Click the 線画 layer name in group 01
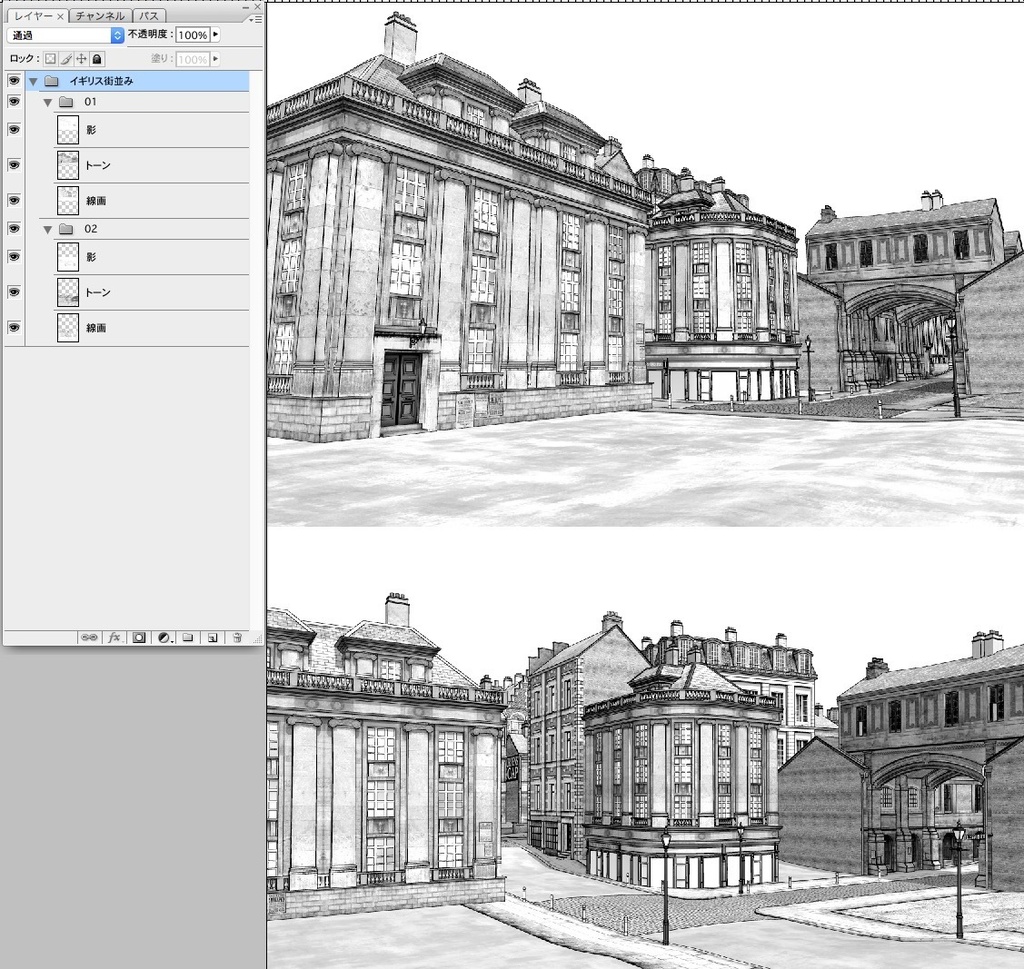Viewport: 1024px width, 969px height. [96, 200]
